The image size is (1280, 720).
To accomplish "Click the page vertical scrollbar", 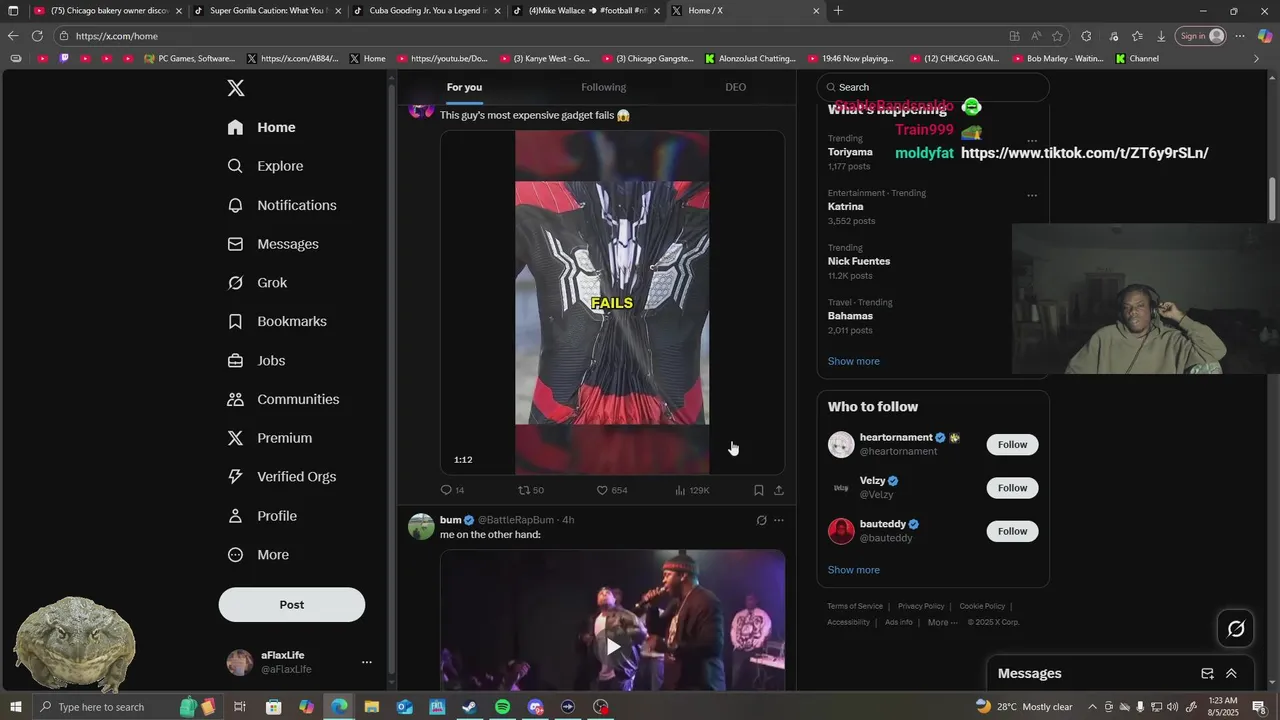I will point(1272,200).
